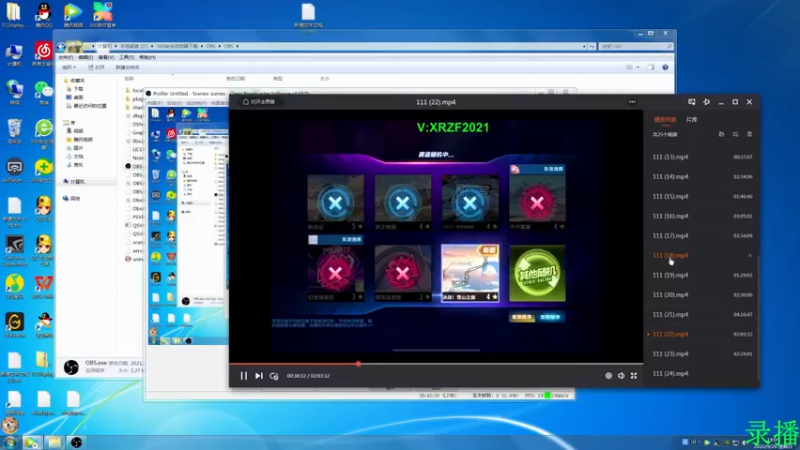The height and width of the screenshot is (450, 800).
Task: Open the last menu in Explorer menu bar
Action: pyautogui.click(x=147, y=57)
